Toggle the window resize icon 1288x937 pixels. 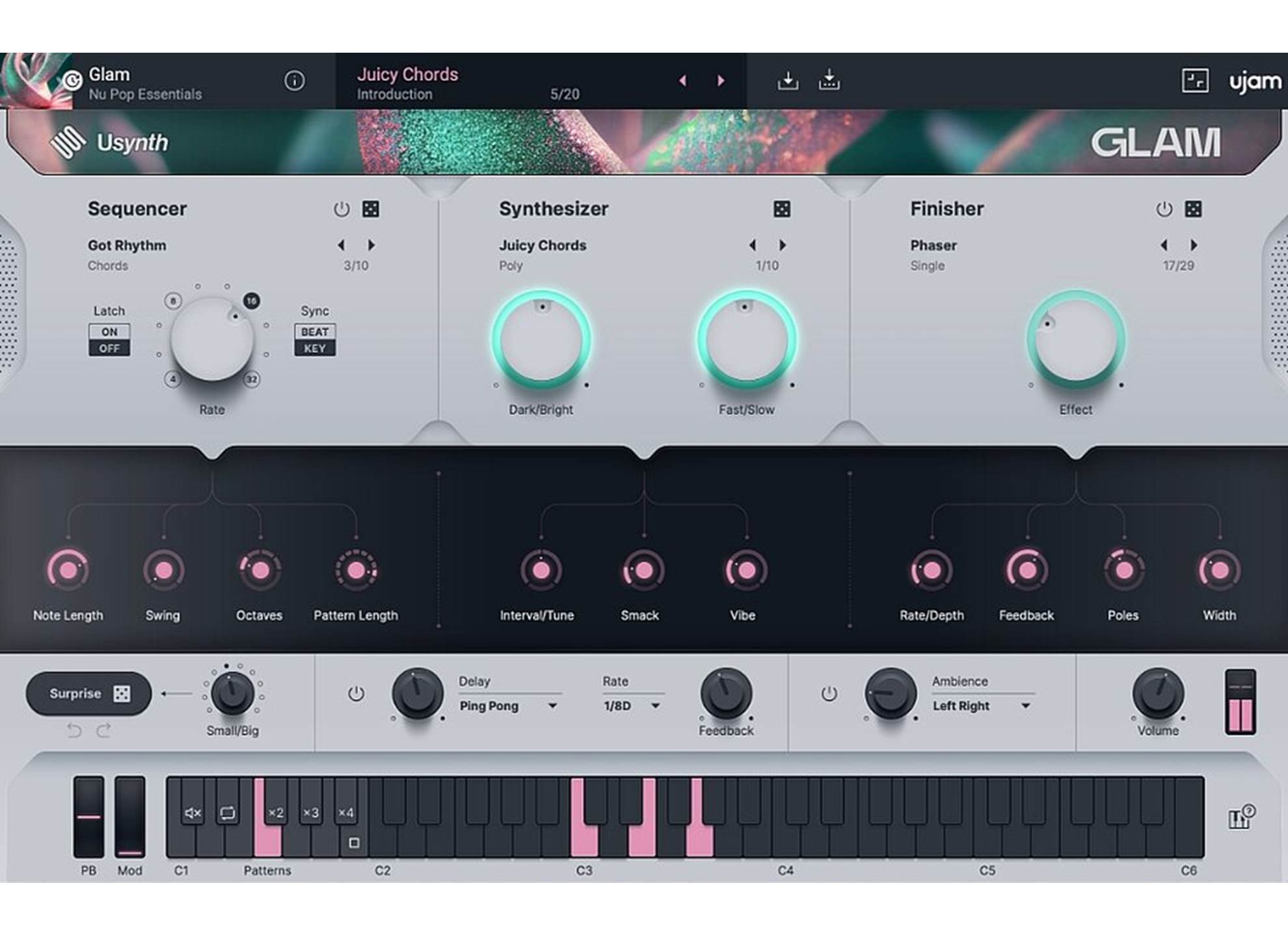(x=1195, y=81)
